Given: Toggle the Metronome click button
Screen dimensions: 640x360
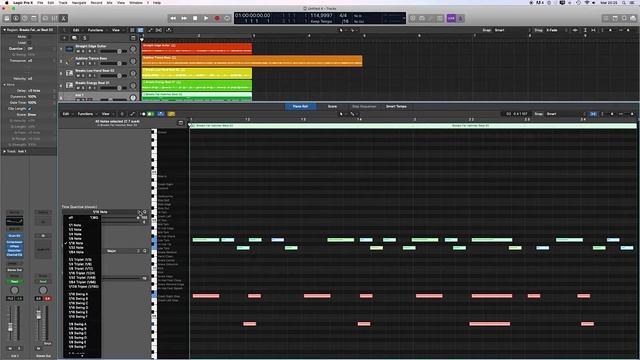Looking at the screenshot, I should 460,18.
